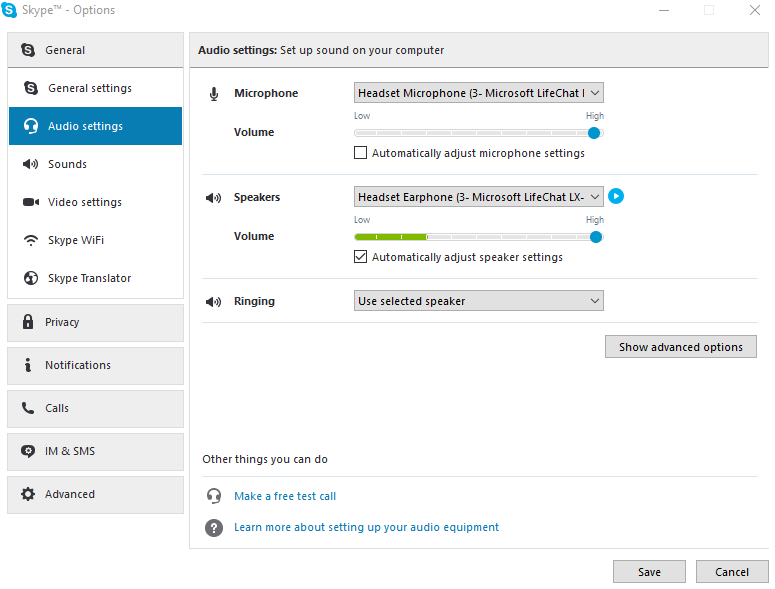
Task: Expand the IM & SMS section
Action: (95, 452)
